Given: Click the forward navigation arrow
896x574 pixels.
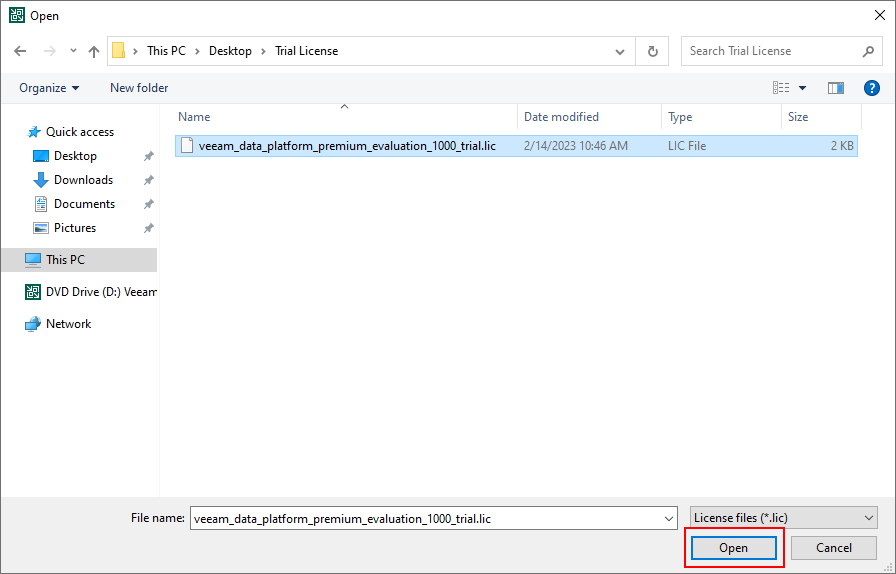Looking at the screenshot, I should [x=50, y=51].
